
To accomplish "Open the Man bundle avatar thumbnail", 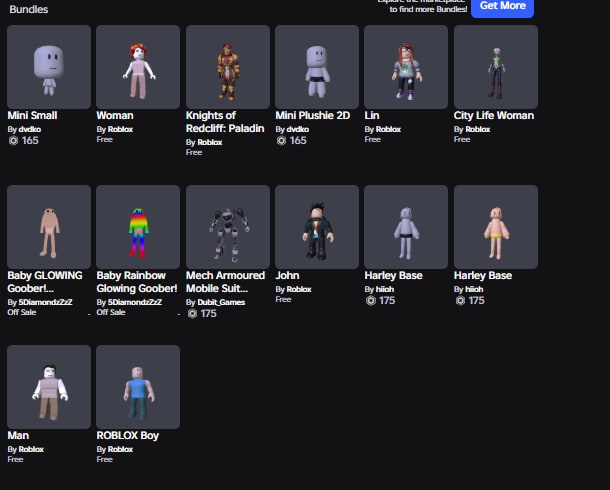I will 49,387.
